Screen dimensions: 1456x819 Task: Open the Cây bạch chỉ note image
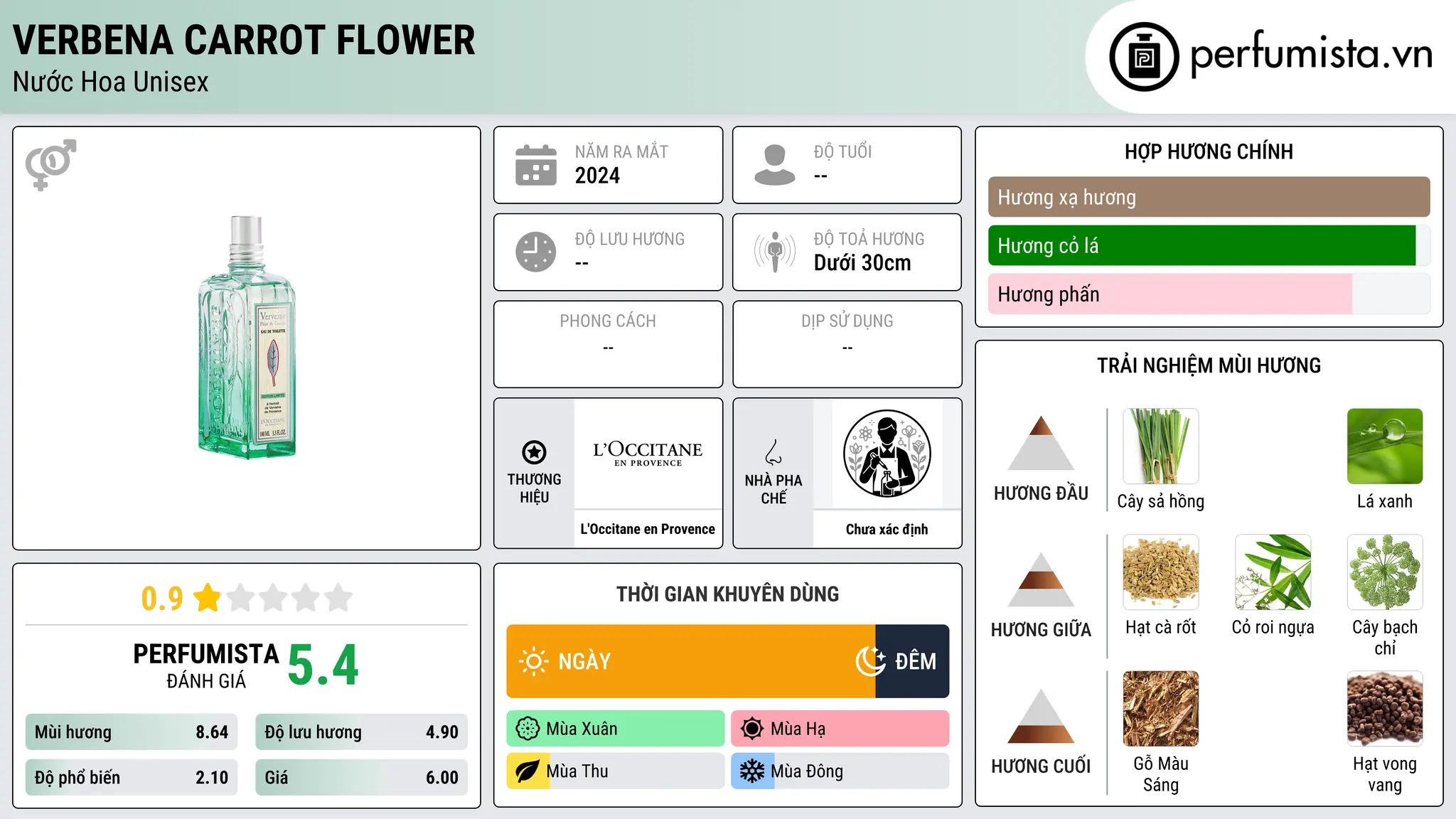click(x=1385, y=572)
